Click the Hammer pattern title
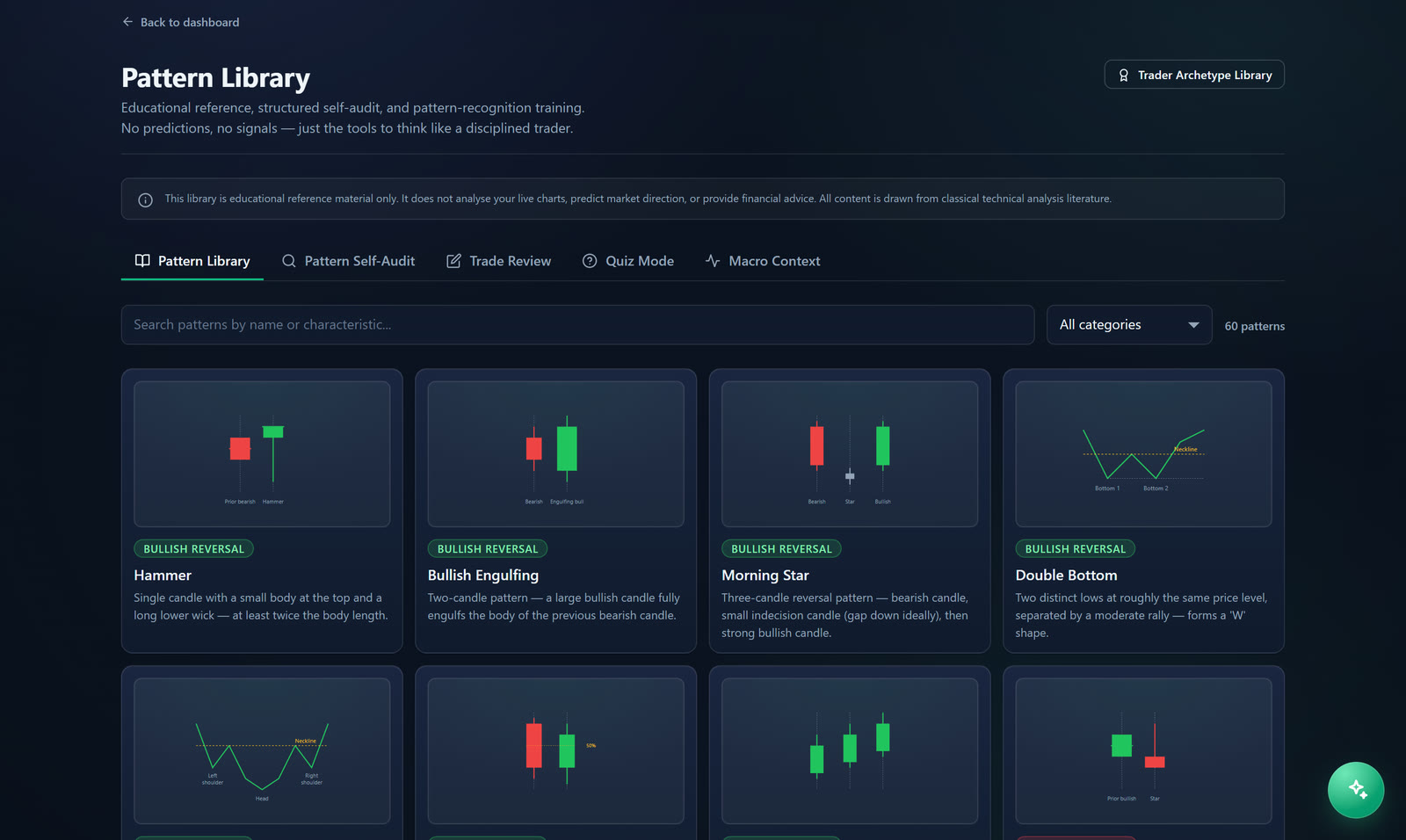The width and height of the screenshot is (1406, 840). [163, 576]
